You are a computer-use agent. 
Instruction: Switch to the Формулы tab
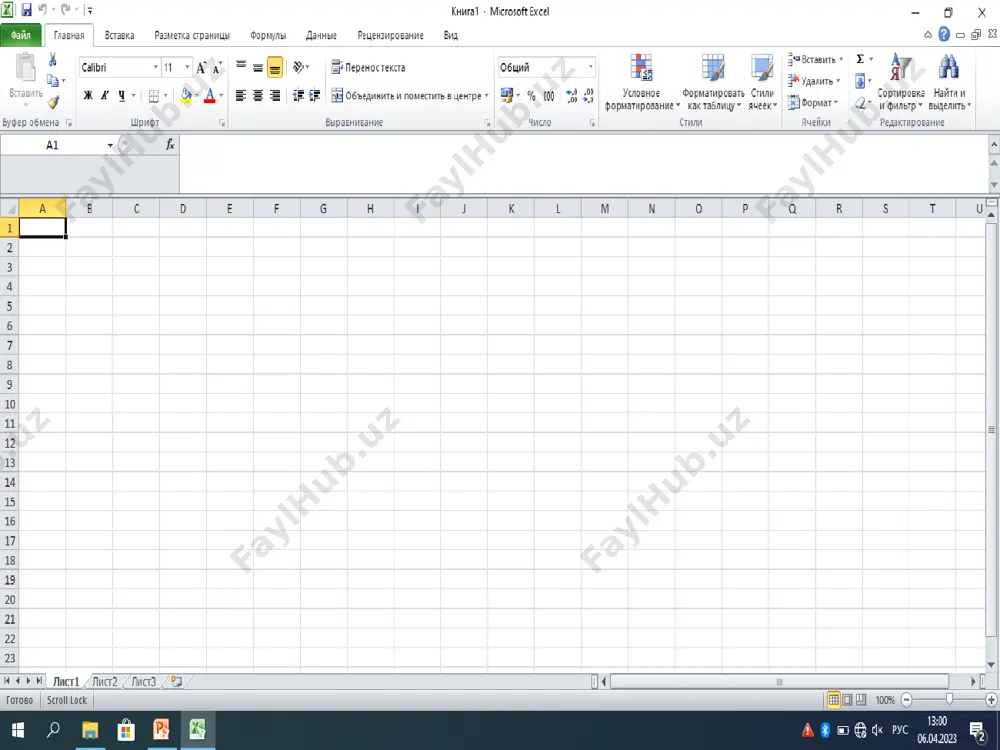[268, 35]
